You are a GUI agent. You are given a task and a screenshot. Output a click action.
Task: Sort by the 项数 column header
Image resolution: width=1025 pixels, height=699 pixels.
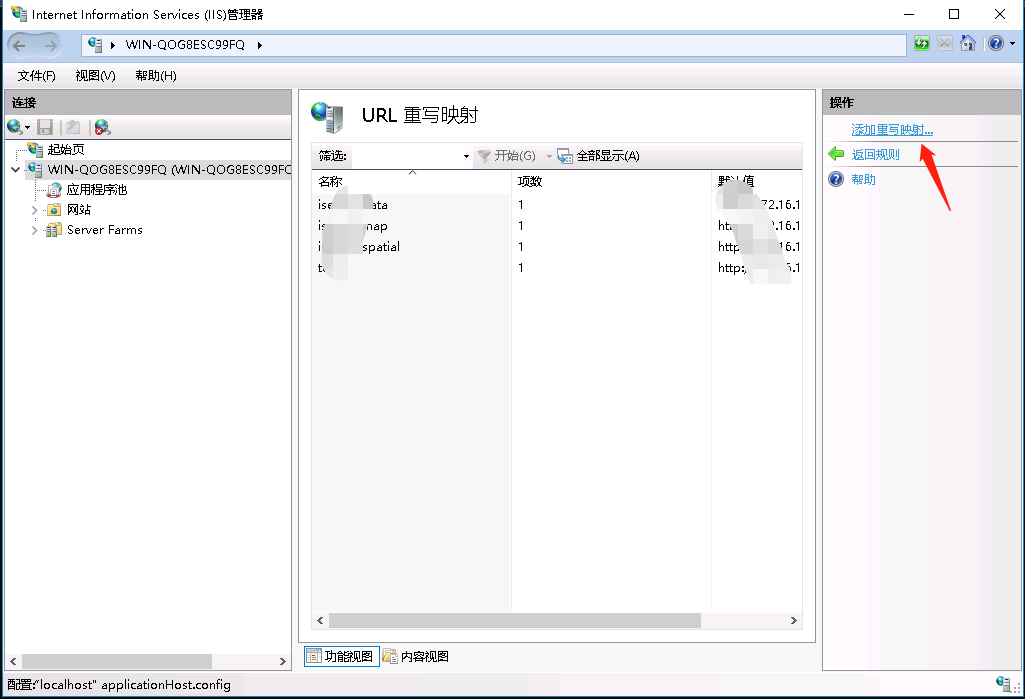click(611, 181)
